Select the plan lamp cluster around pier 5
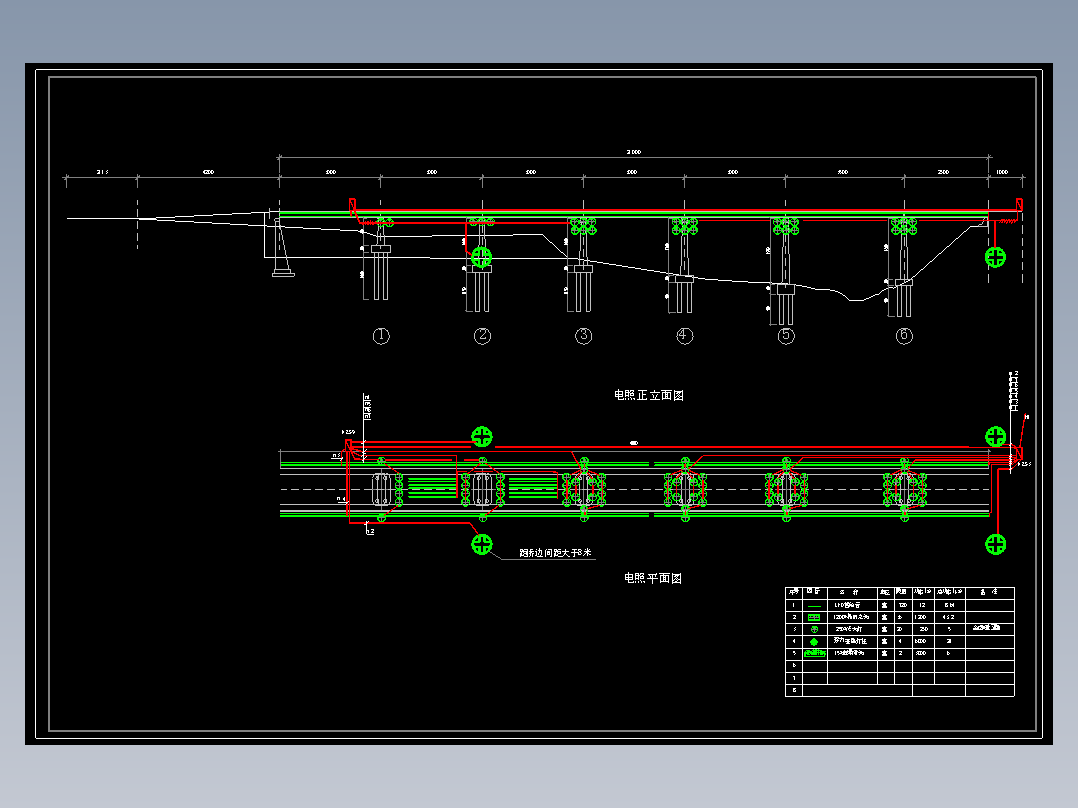1078x808 pixels. click(786, 490)
